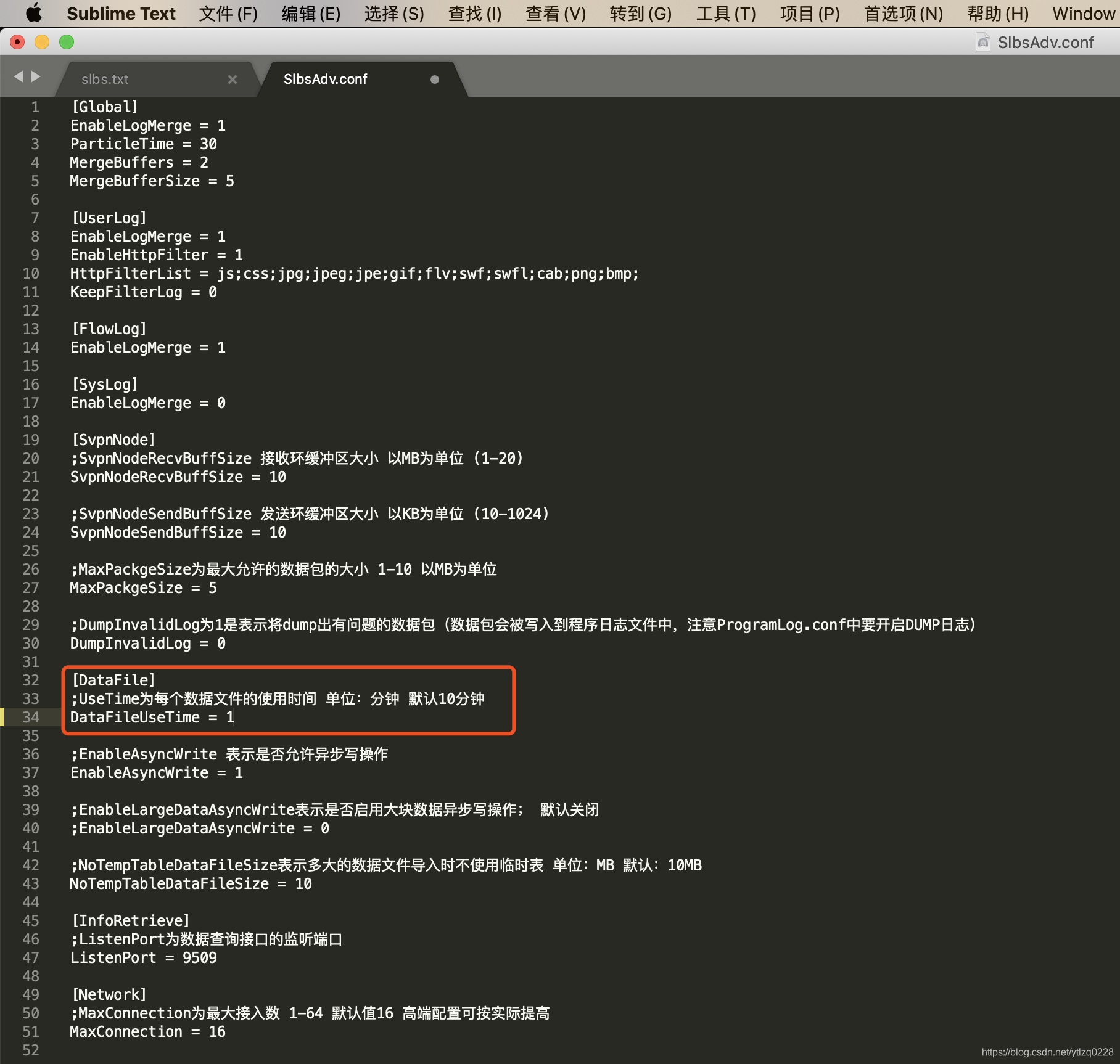This screenshot has width=1120, height=1064.
Task: Click line number 52 in the gutter
Action: tap(31, 1050)
